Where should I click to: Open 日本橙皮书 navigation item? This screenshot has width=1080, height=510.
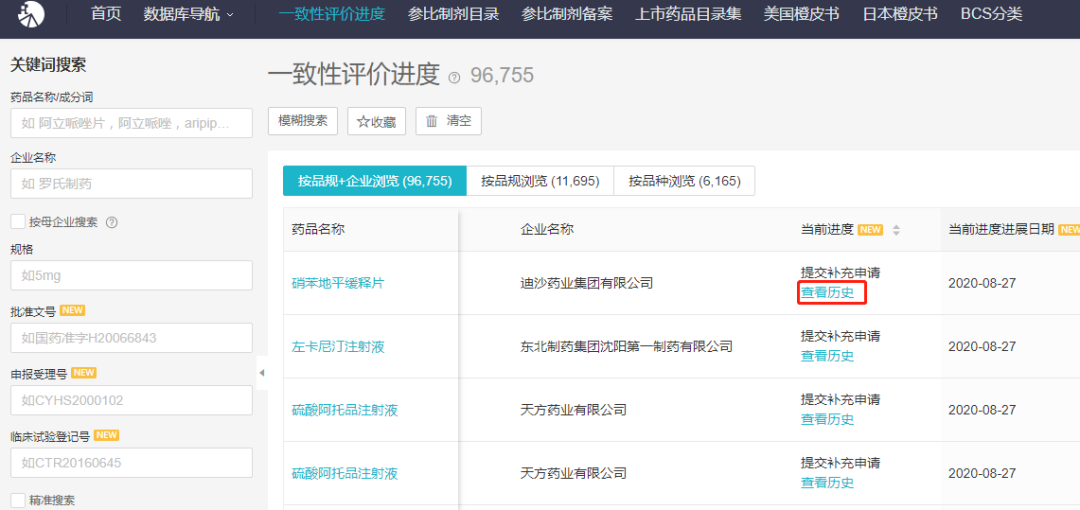click(x=900, y=14)
